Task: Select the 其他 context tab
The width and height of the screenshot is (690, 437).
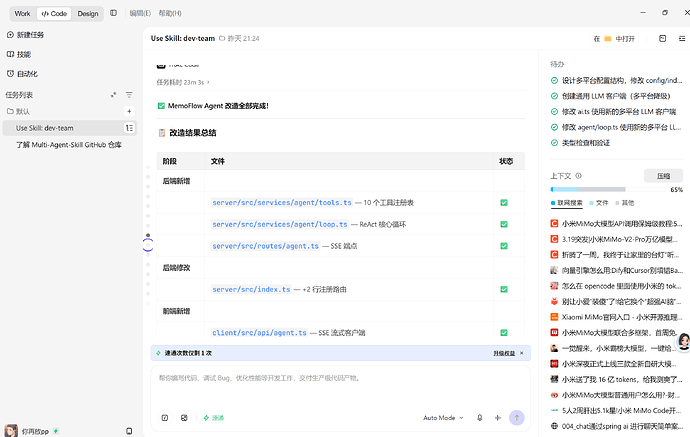Action: 625,203
